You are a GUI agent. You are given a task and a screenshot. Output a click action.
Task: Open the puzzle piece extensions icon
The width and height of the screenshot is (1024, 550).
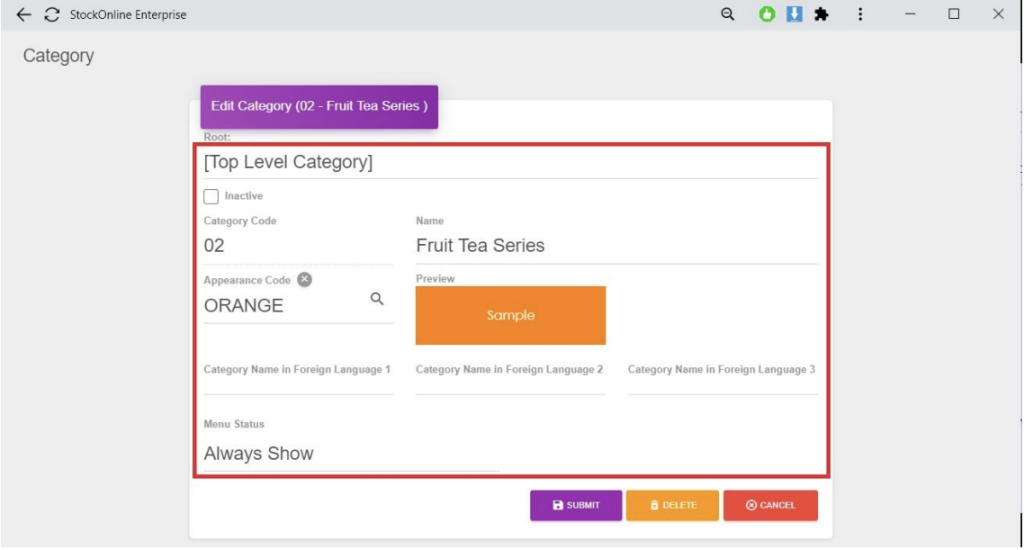coord(821,15)
